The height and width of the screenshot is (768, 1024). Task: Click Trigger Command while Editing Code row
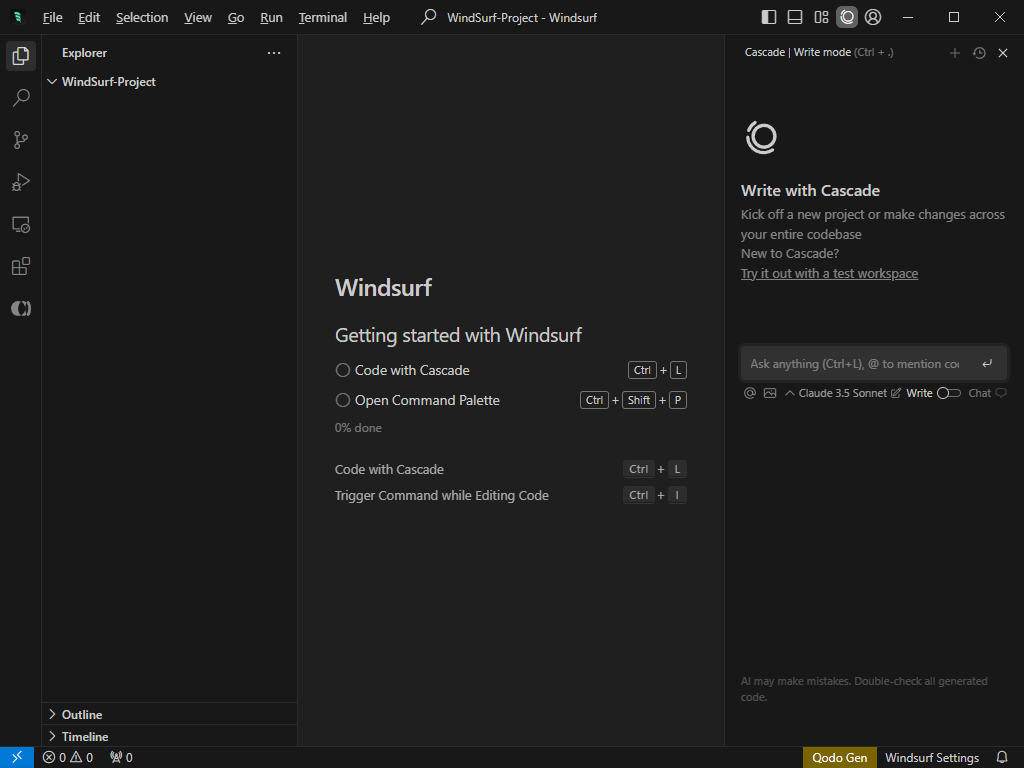[x=511, y=496]
